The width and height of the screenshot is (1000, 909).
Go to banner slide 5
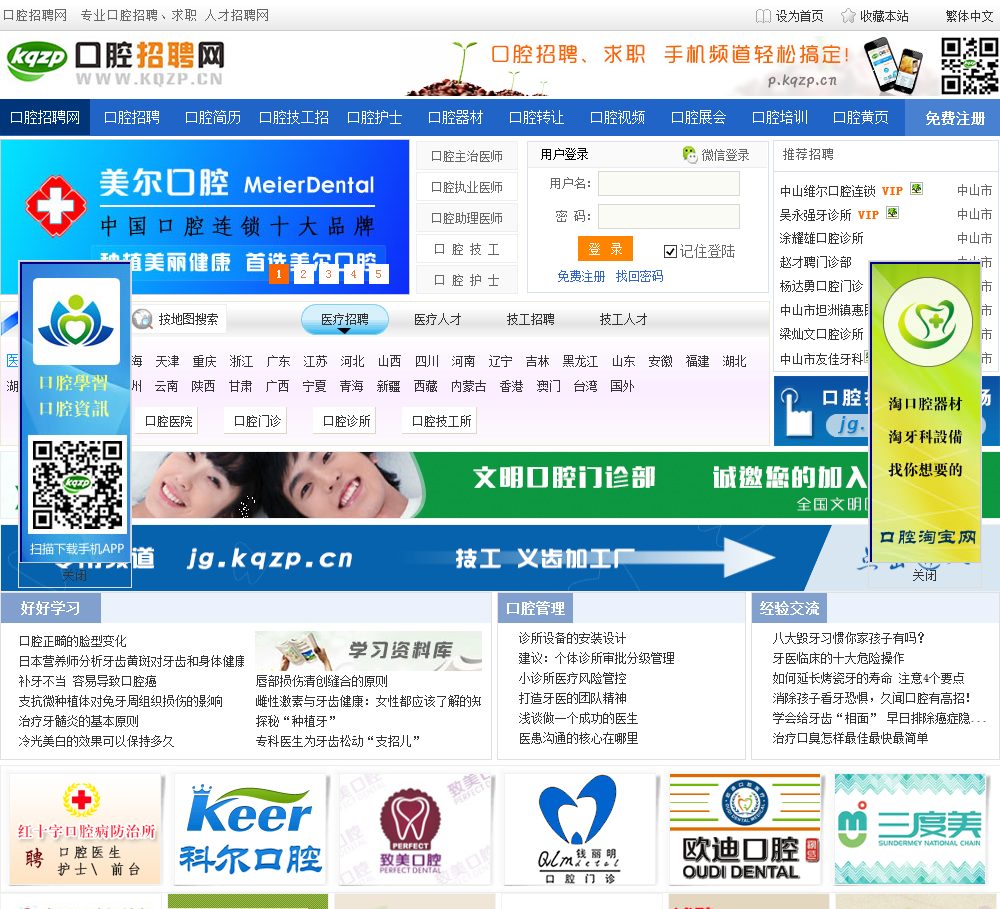(378, 274)
